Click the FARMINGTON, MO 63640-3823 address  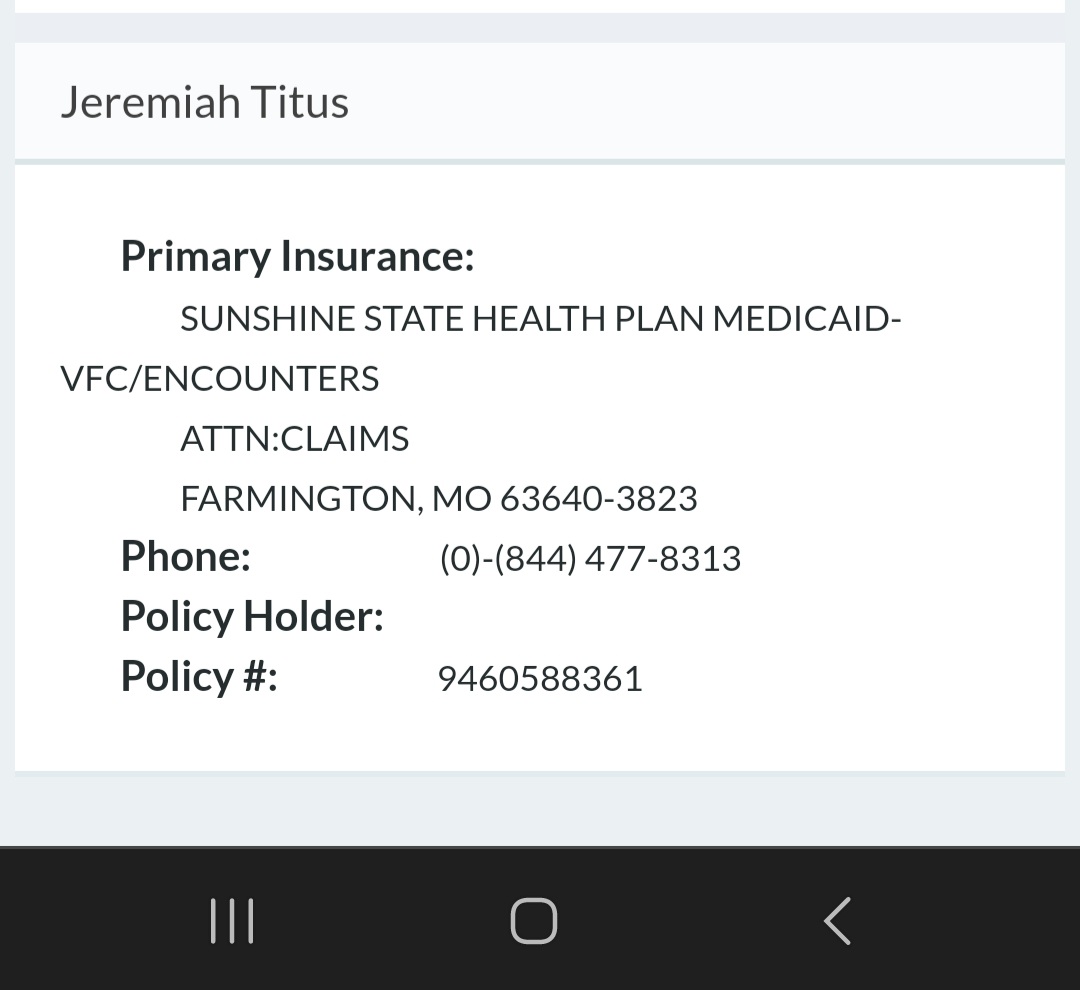(x=439, y=499)
